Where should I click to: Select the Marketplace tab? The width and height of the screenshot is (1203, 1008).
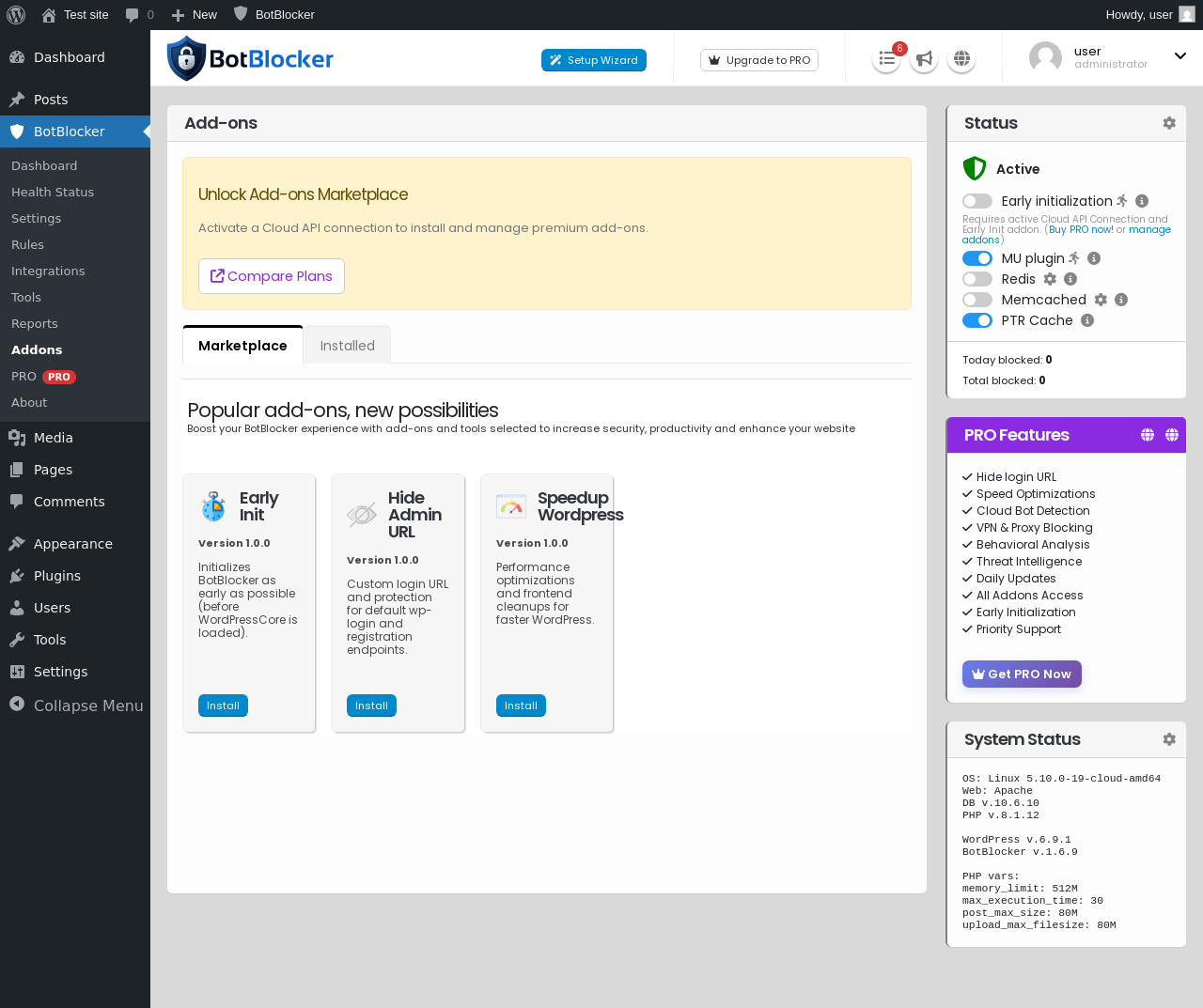click(242, 346)
